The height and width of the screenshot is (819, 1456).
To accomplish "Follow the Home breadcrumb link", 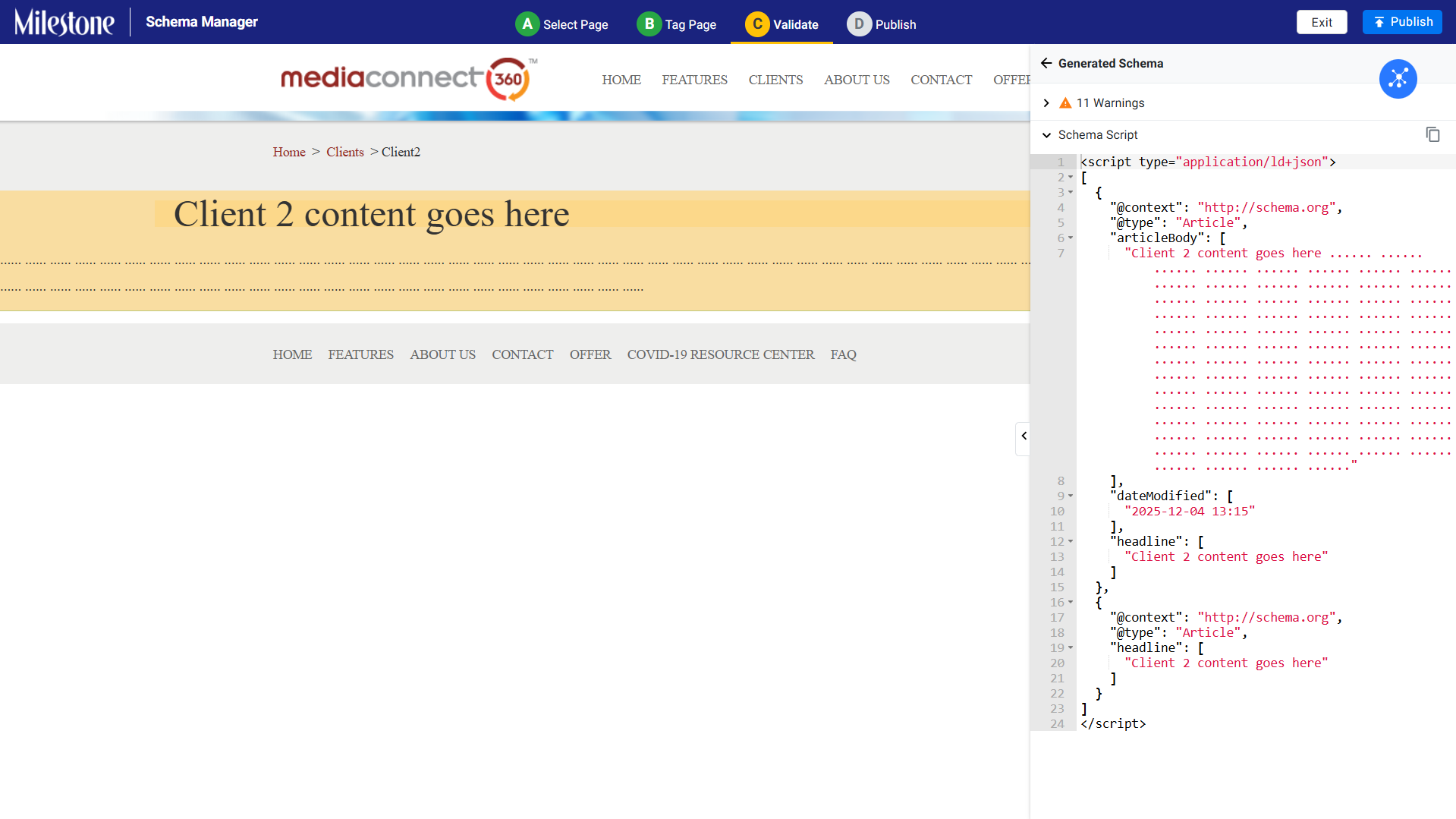I will point(289,152).
